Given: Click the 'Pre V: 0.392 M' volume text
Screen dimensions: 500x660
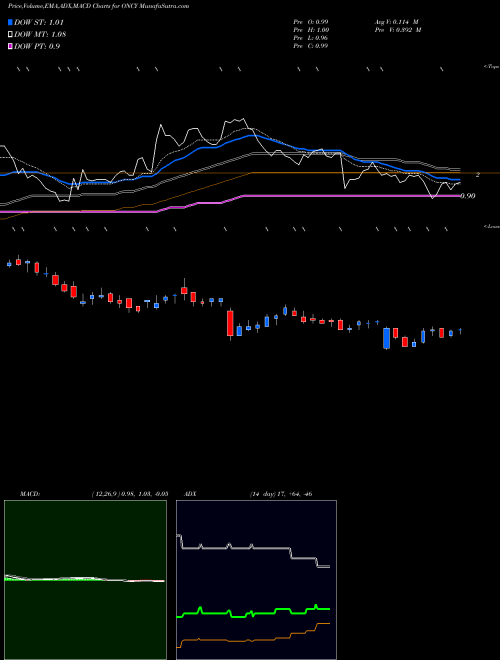Looking at the screenshot, I should click(x=398, y=30).
